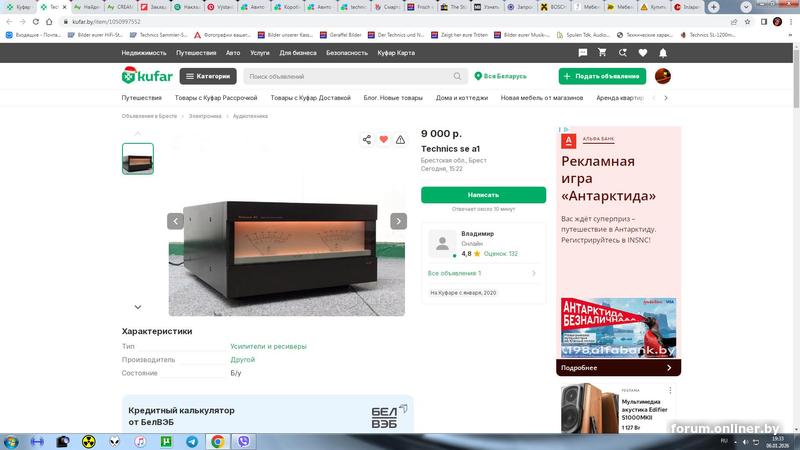Open the saved searches icon in header
800x450 pixels.
tap(622, 53)
